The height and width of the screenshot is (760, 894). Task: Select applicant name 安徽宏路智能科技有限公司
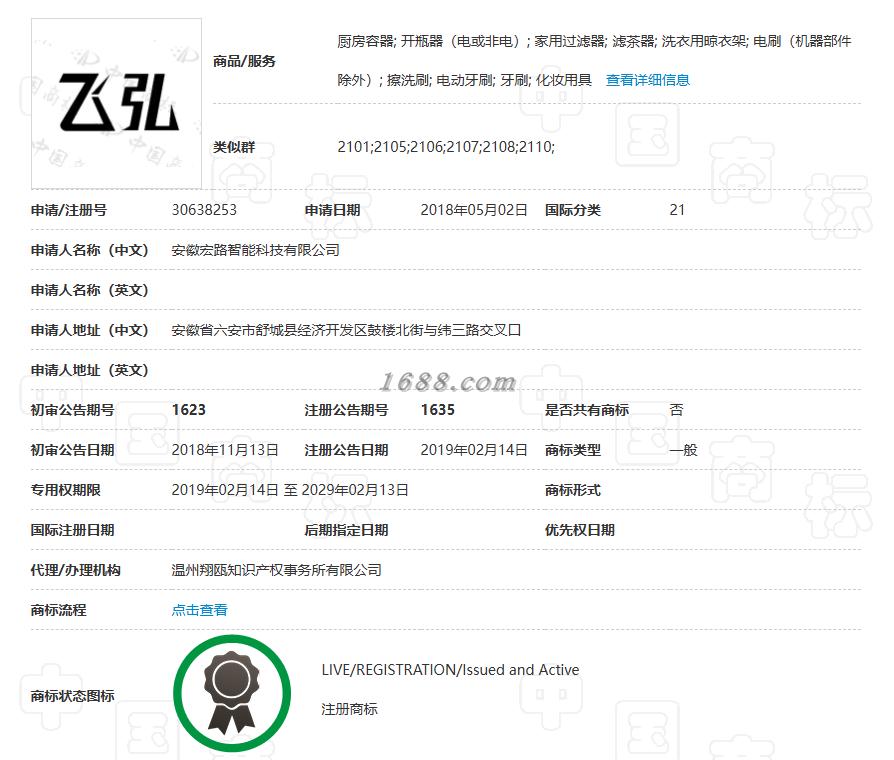point(255,250)
